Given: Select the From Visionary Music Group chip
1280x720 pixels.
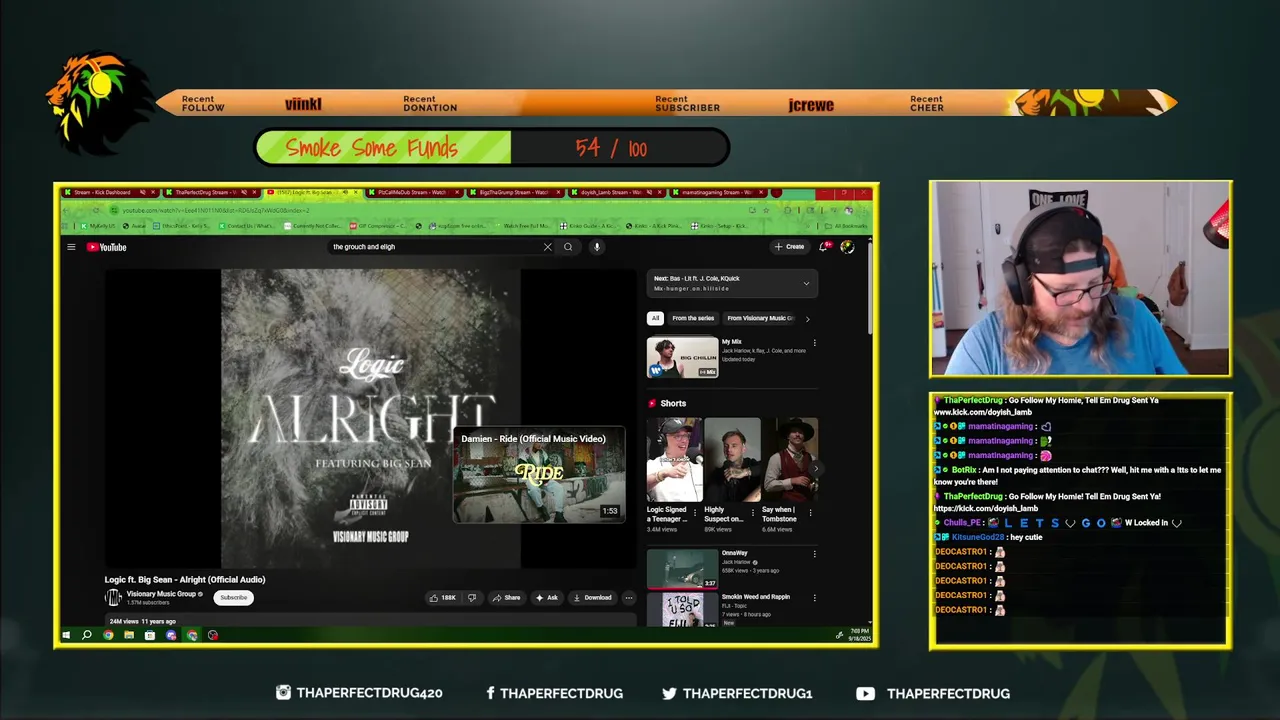Looking at the screenshot, I should point(760,319).
